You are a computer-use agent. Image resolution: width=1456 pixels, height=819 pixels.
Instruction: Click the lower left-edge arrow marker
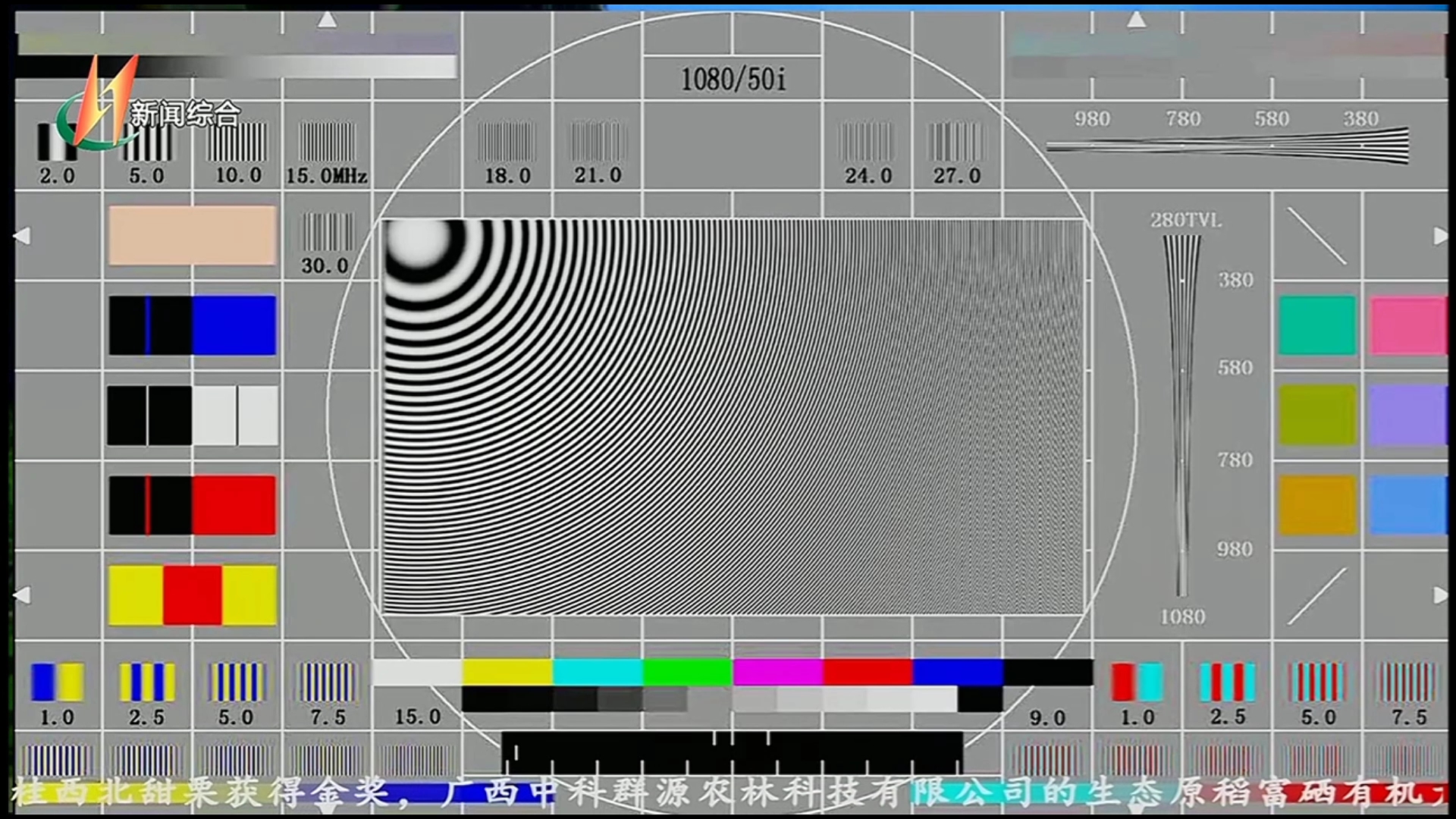pyautogui.click(x=22, y=595)
